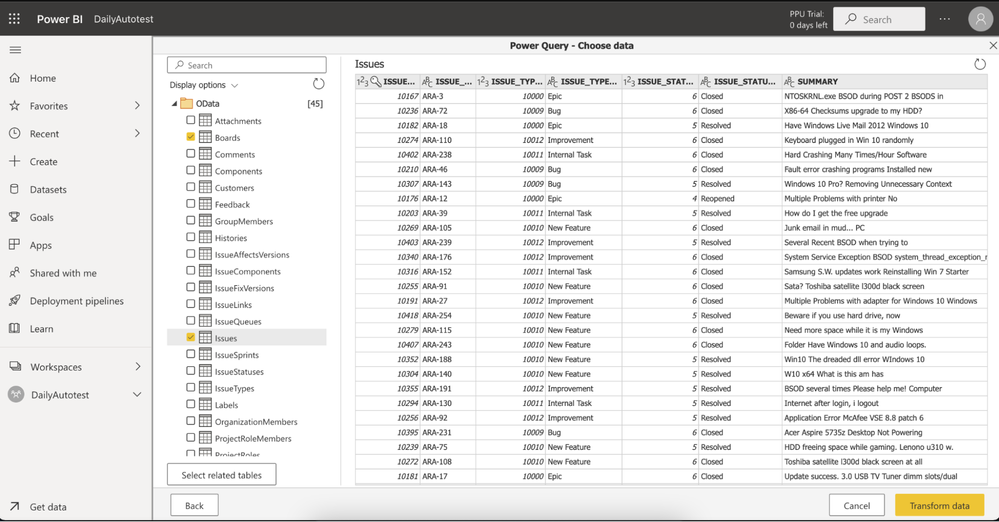Collapse the OData tree node
The height and width of the screenshot is (522, 999).
[175, 103]
